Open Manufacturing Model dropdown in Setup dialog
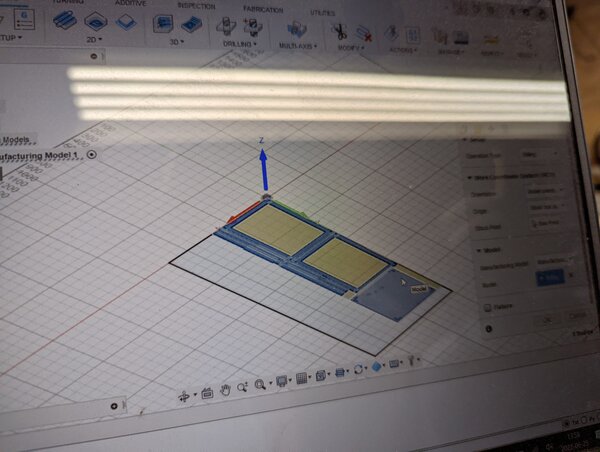600x452 pixels. (x=554, y=262)
